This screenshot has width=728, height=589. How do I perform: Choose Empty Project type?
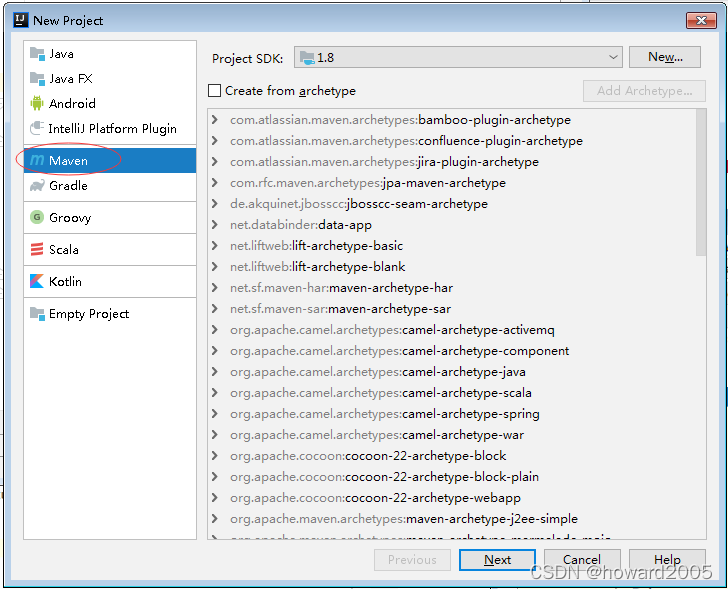(110, 313)
